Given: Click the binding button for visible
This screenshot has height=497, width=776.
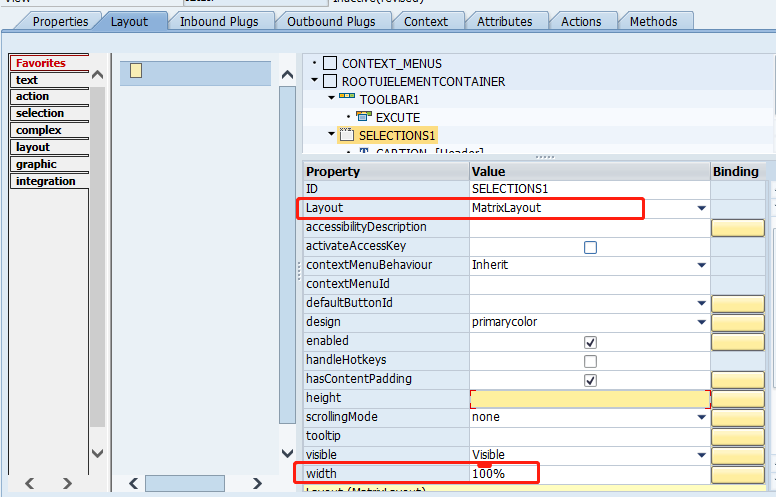Looking at the screenshot, I should click(x=738, y=455).
